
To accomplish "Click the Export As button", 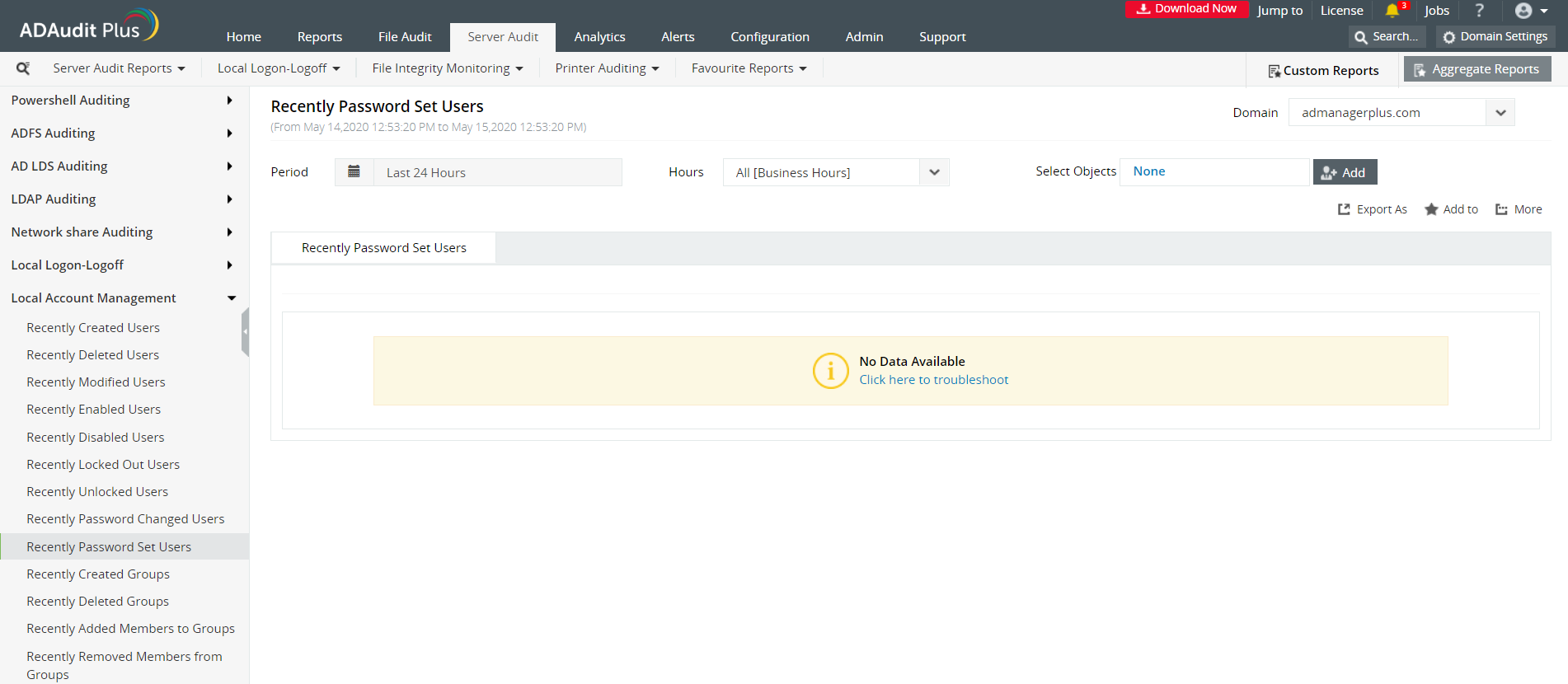I will coord(1373,209).
